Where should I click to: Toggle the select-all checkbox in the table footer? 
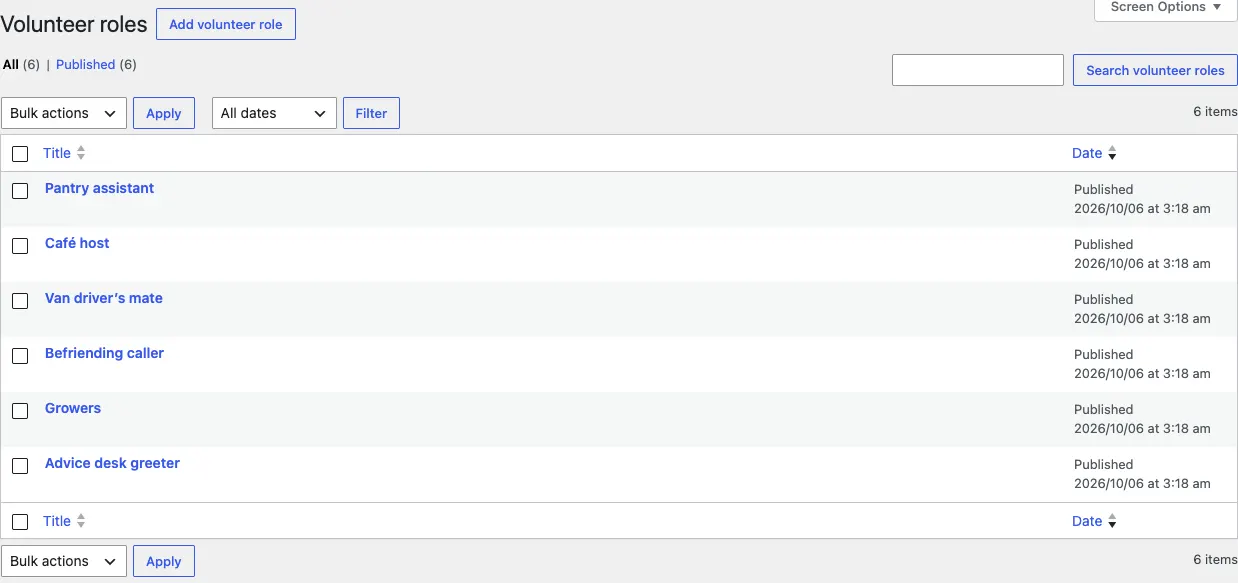20,522
